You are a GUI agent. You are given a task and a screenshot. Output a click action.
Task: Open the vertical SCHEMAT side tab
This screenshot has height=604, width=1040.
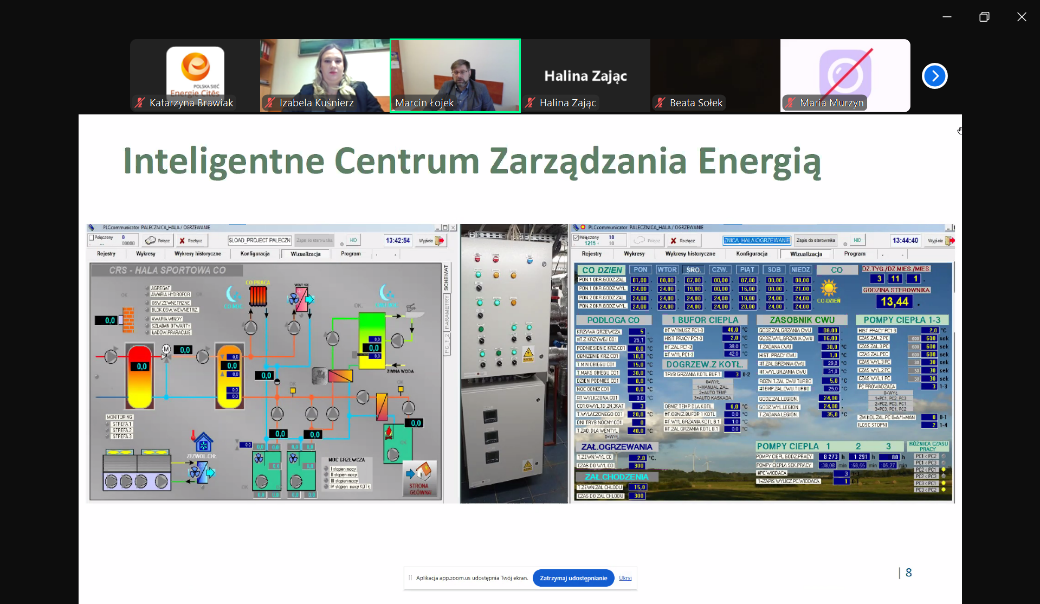point(447,282)
